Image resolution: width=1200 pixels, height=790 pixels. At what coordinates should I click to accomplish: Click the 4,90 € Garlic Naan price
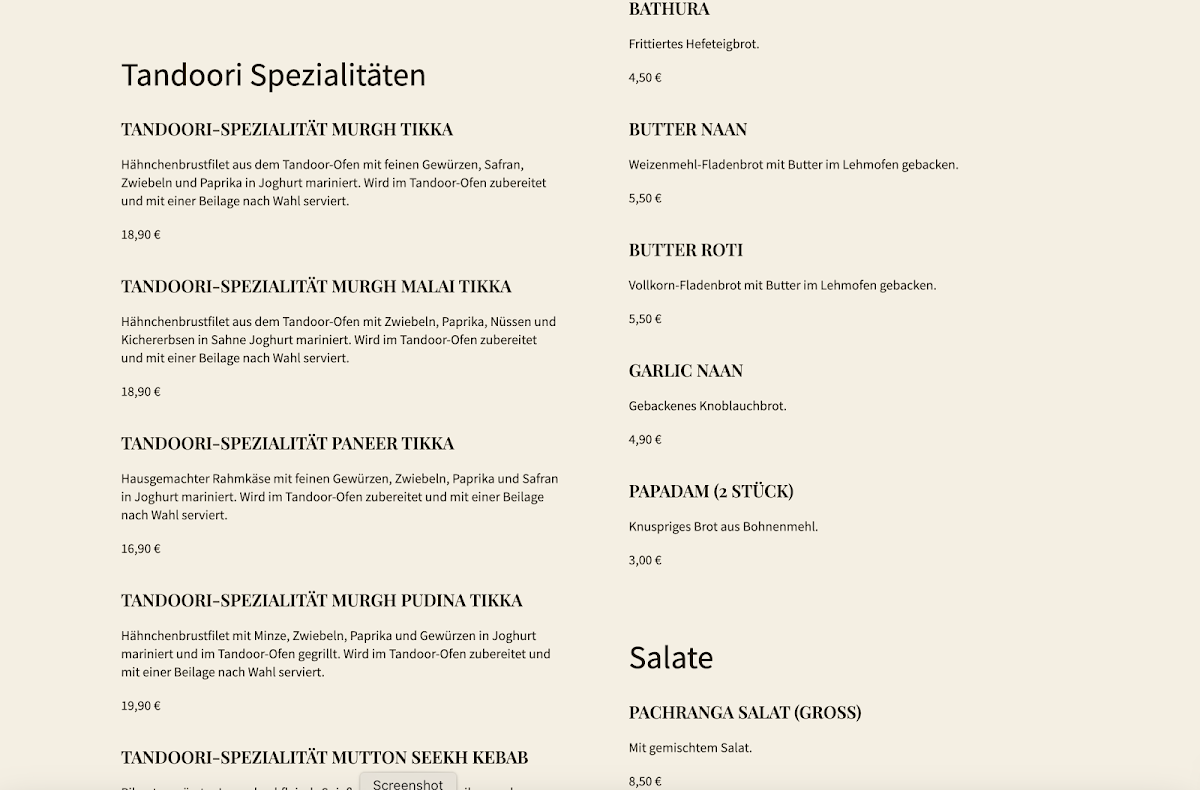click(x=645, y=440)
